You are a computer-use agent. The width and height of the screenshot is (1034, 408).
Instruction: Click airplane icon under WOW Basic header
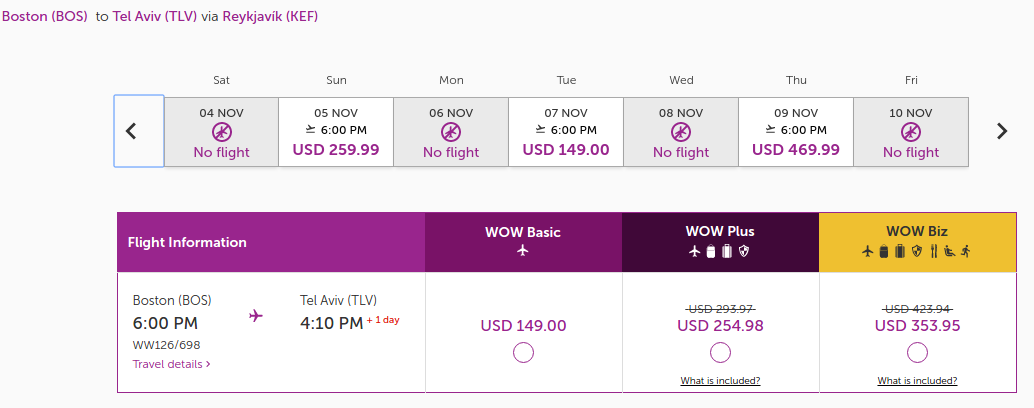click(522, 251)
